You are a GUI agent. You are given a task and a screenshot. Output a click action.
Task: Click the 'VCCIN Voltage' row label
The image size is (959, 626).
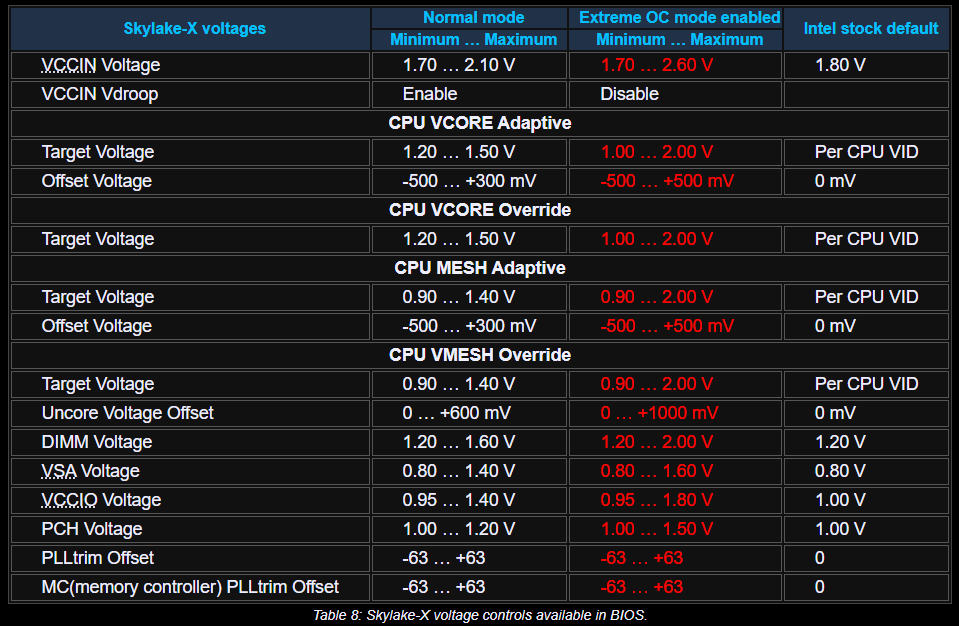(101, 65)
